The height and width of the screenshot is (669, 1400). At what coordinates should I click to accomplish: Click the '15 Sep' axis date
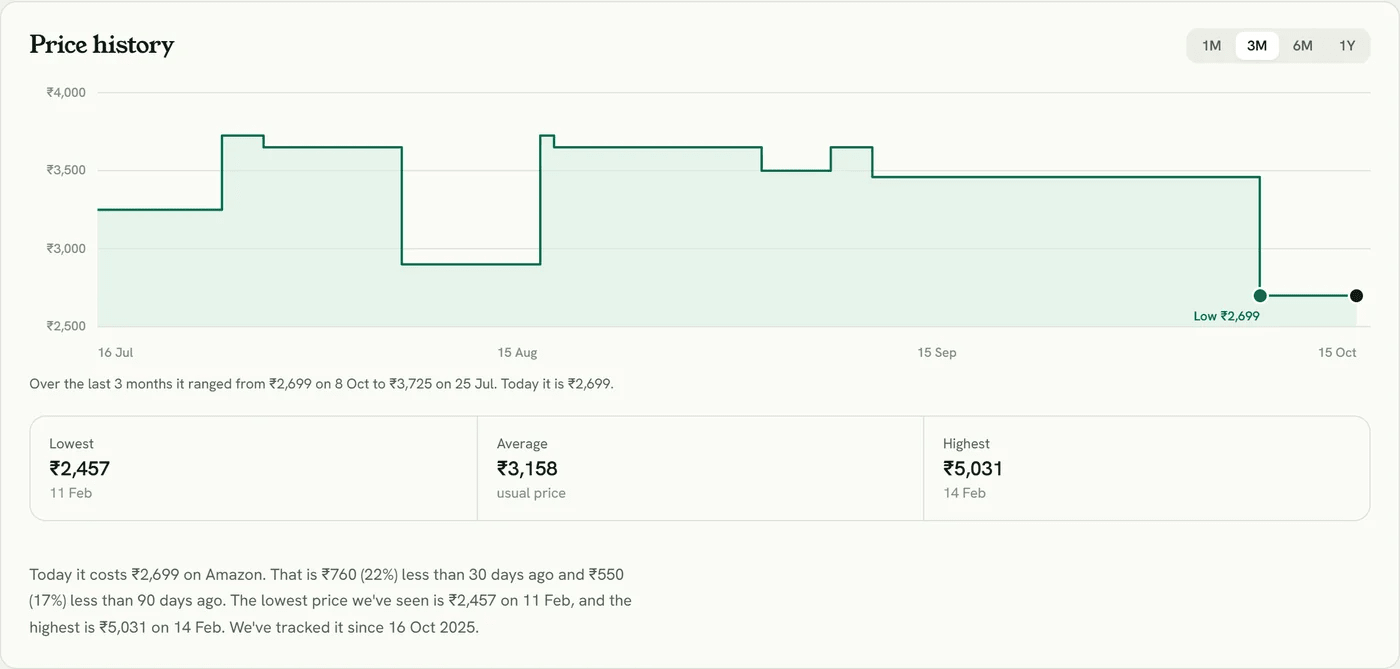click(937, 353)
